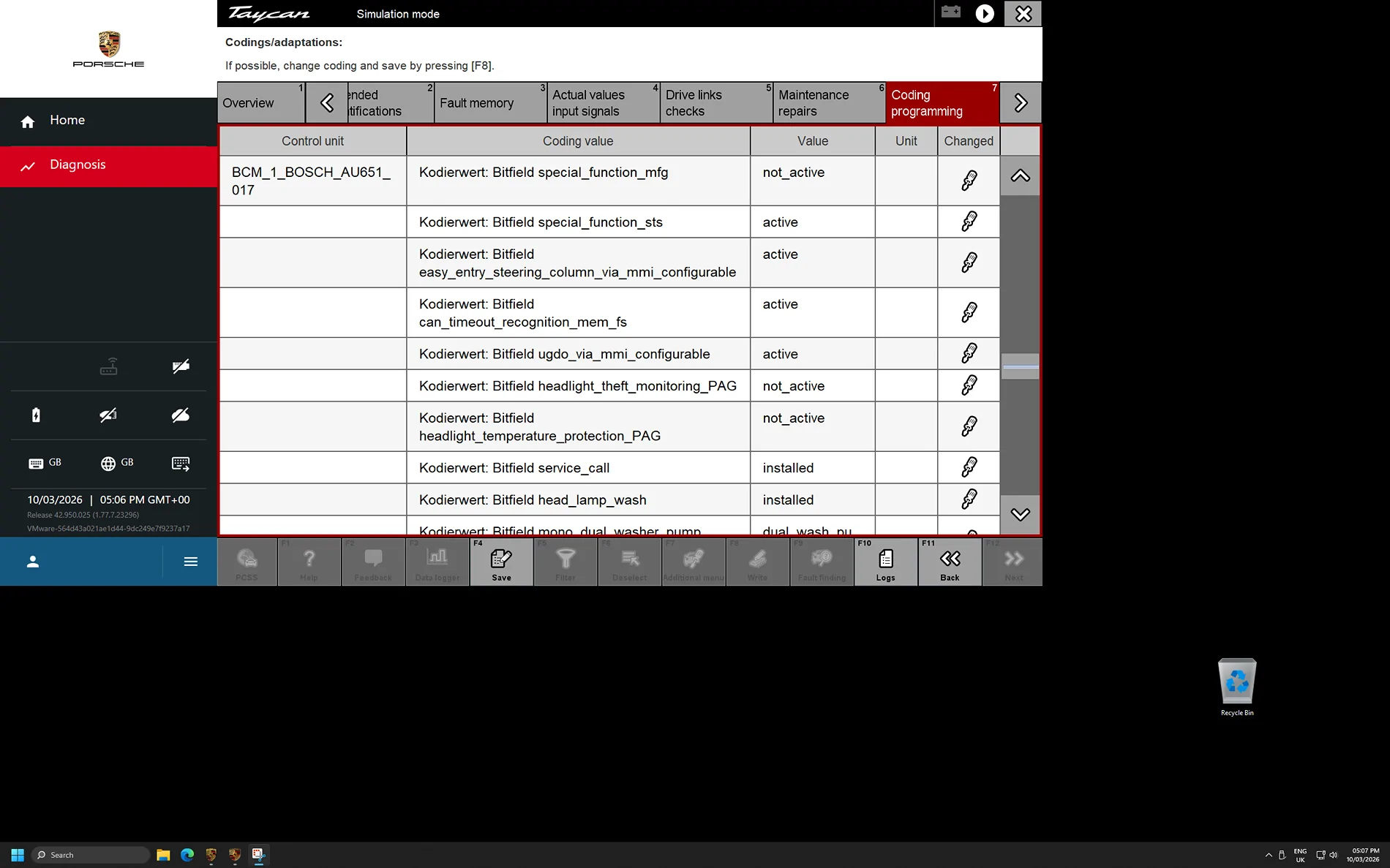This screenshot has width=1390, height=868.
Task: Click the Write toolbar button
Action: pyautogui.click(x=757, y=562)
